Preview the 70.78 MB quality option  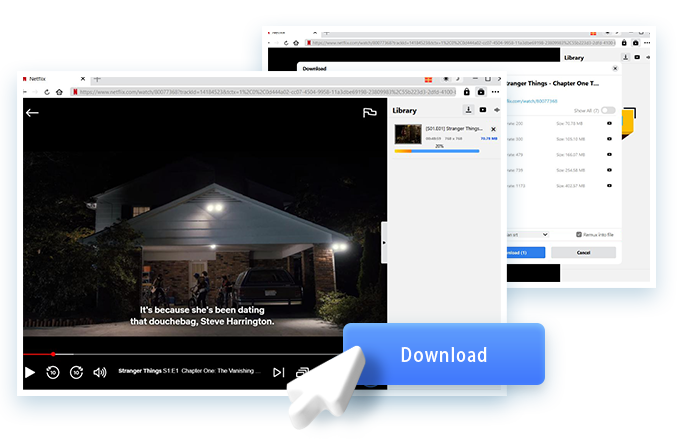609,123
